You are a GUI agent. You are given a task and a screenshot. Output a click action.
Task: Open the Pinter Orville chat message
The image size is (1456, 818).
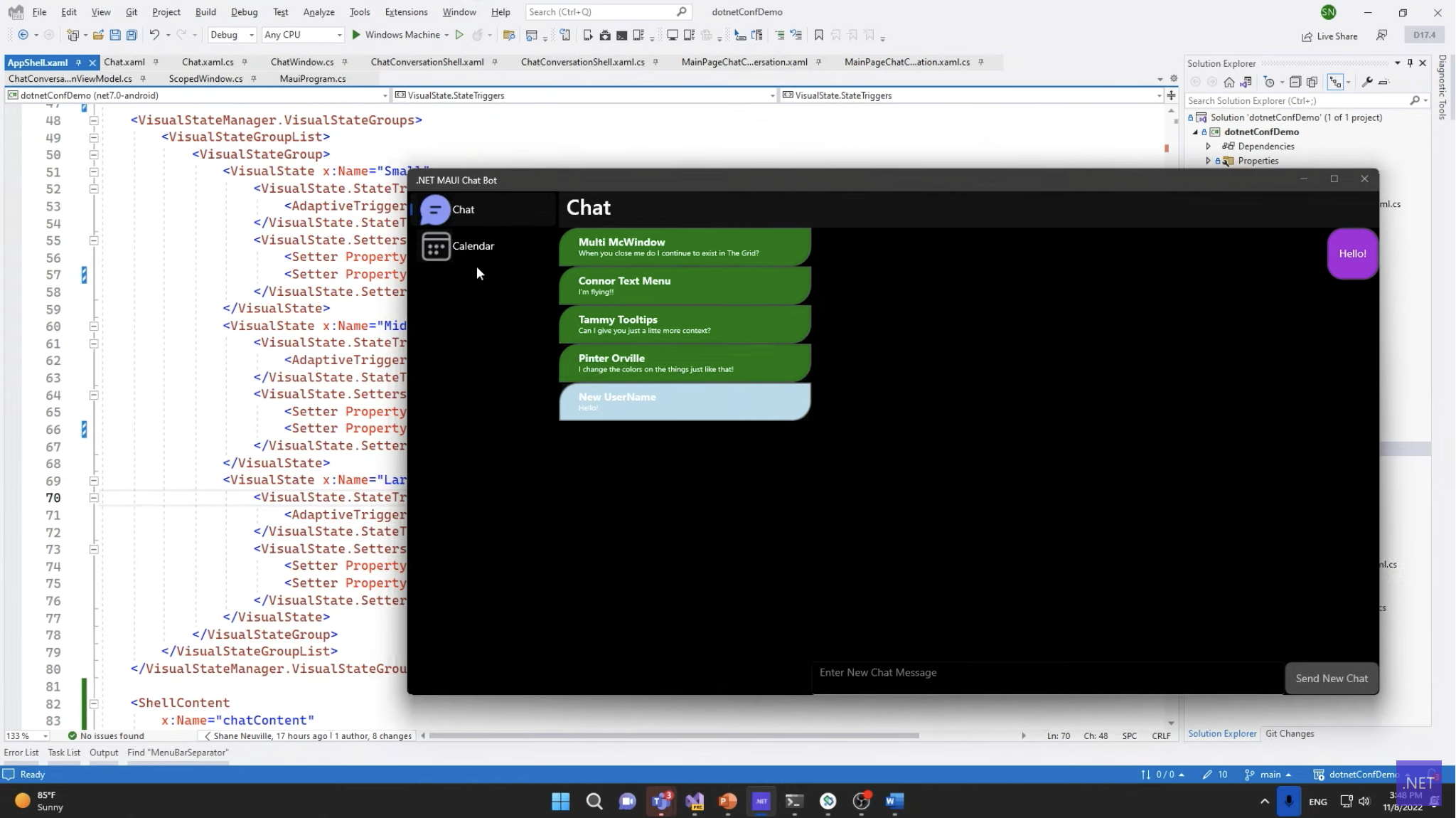pos(685,363)
